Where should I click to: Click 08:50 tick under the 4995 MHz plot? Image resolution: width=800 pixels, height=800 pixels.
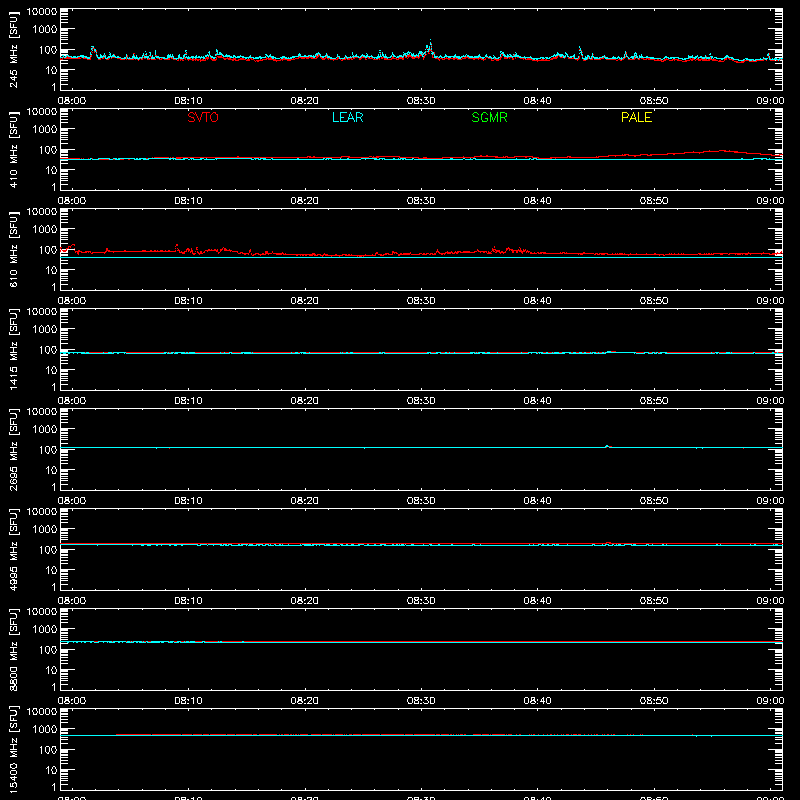coord(654,601)
